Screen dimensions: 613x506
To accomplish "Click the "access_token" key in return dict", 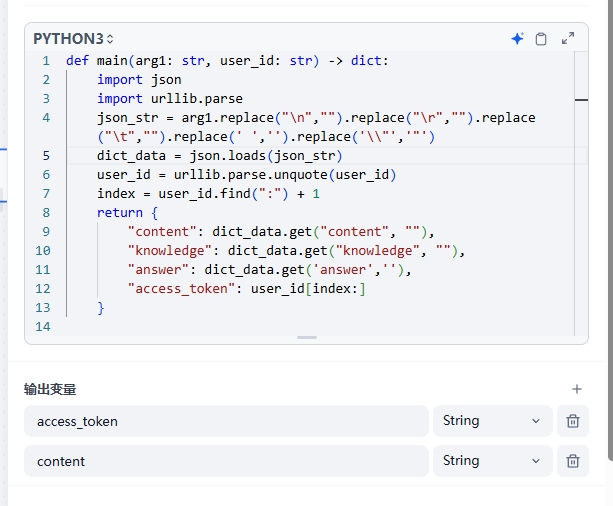I will click(x=183, y=289).
